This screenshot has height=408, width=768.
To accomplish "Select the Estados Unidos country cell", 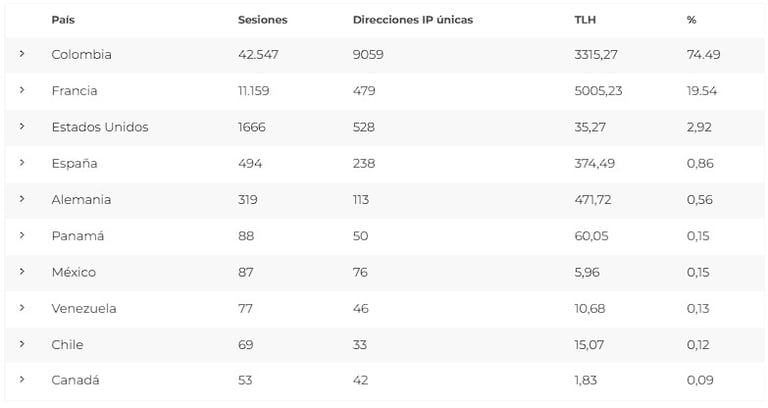I will click(100, 127).
